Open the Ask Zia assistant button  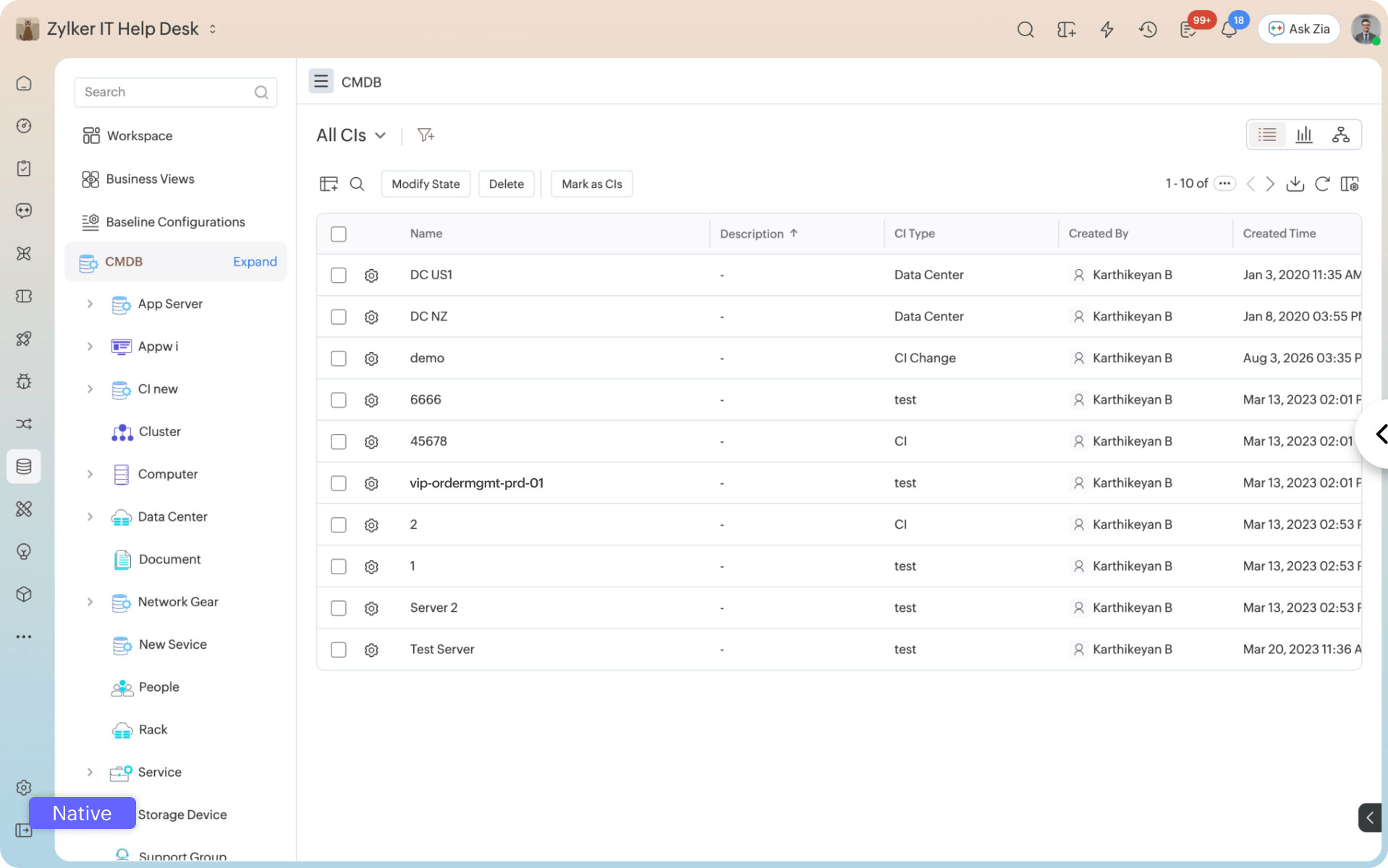[x=1299, y=29]
